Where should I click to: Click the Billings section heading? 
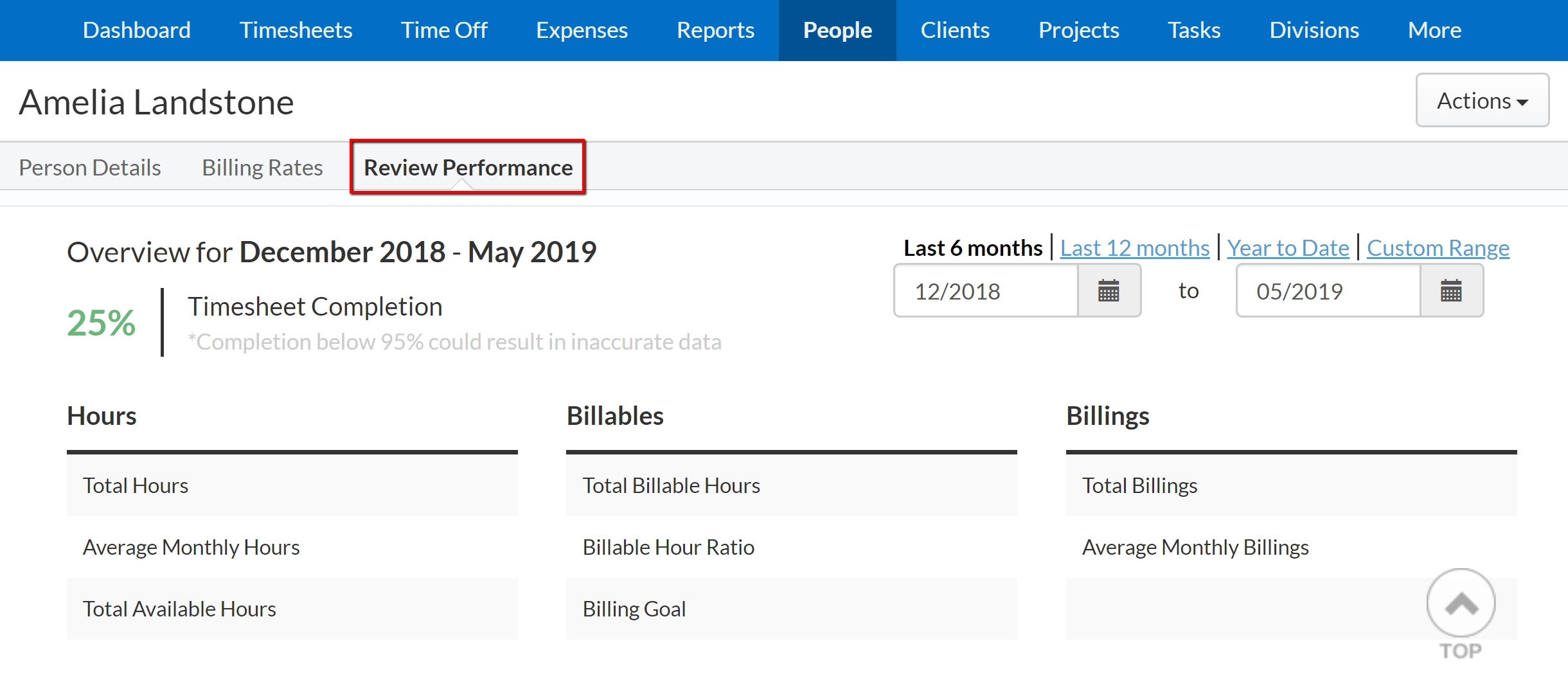(1108, 416)
